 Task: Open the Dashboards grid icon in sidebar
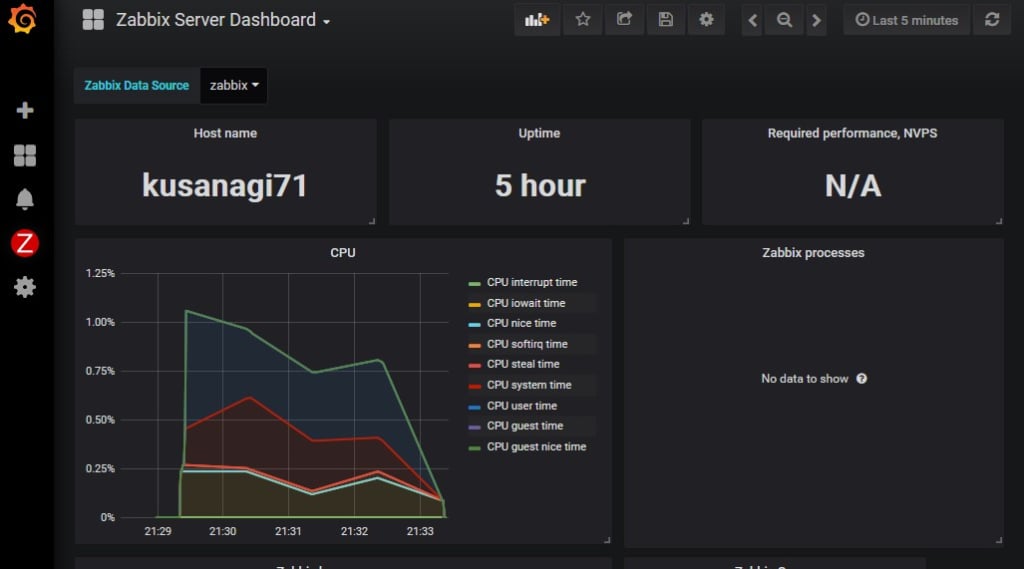tap(25, 155)
